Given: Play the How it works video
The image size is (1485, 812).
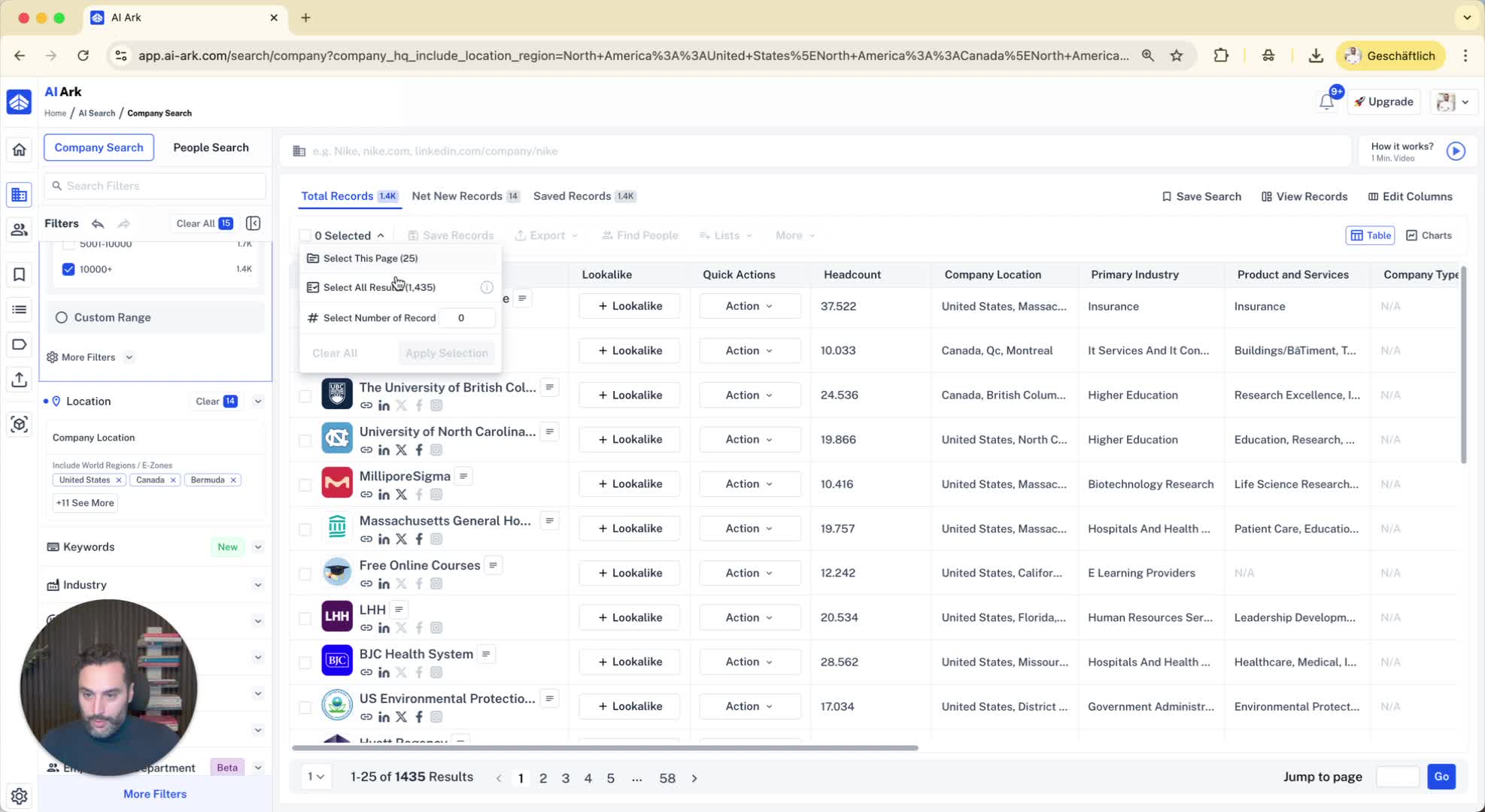Looking at the screenshot, I should (1456, 151).
